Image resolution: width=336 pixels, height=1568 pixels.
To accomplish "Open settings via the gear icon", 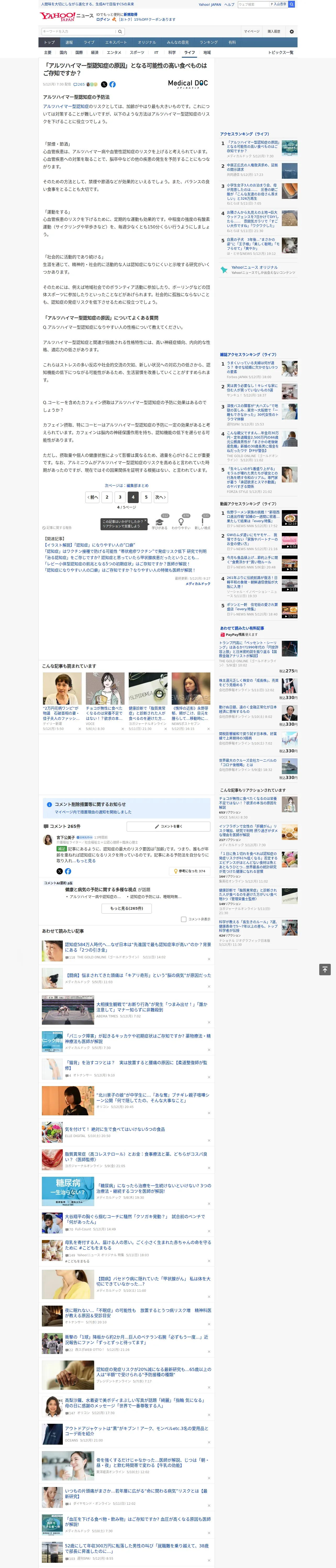I will coord(292,31).
